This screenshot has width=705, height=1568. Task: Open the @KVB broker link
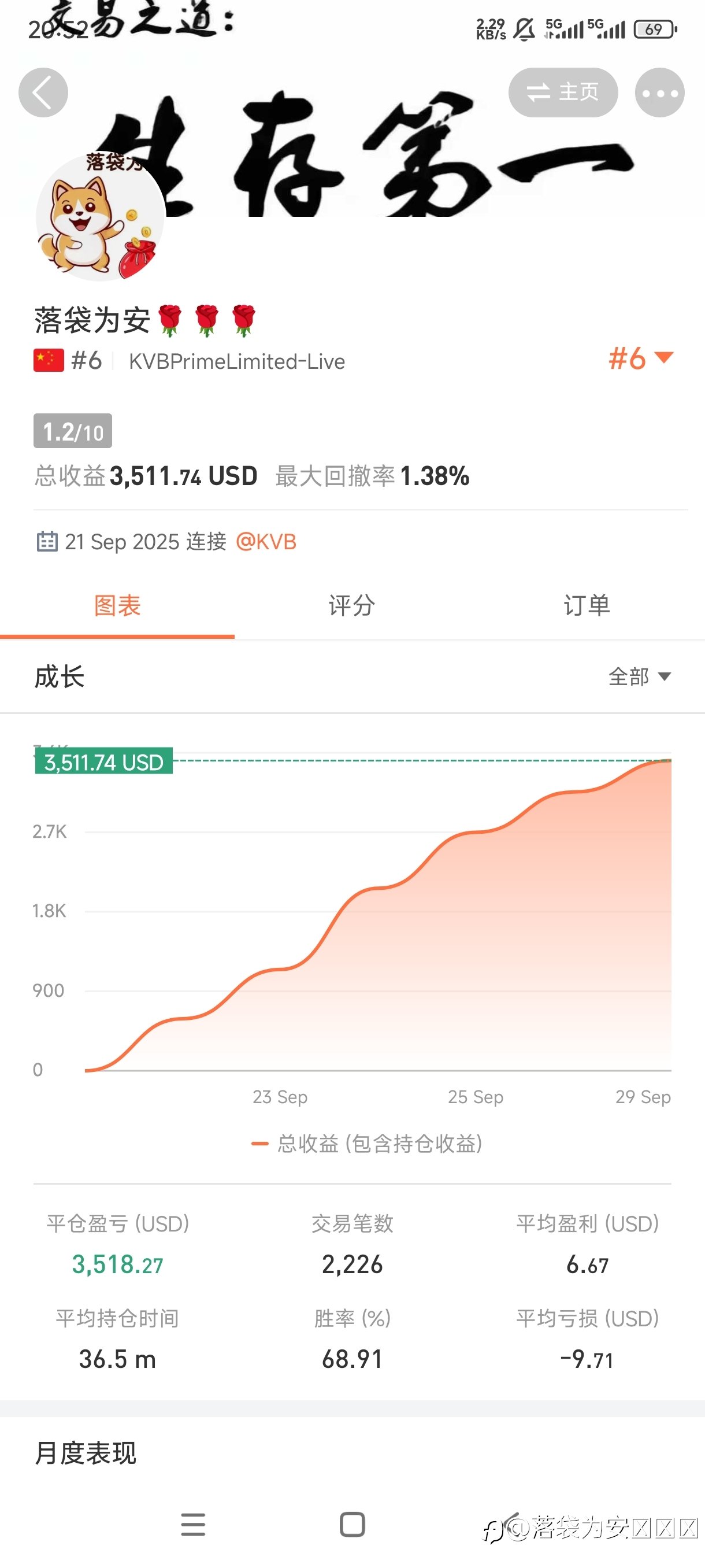click(x=266, y=541)
